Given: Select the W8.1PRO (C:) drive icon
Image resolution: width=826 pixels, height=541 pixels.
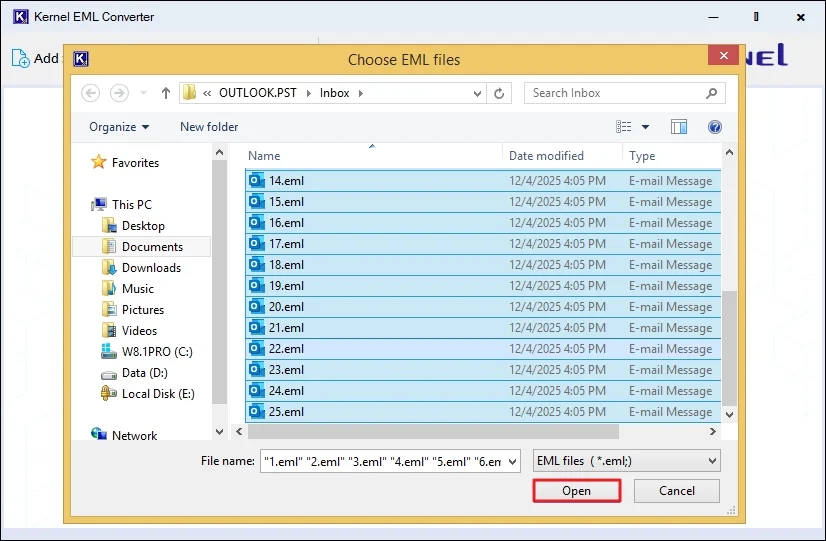Looking at the screenshot, I should pos(109,351).
